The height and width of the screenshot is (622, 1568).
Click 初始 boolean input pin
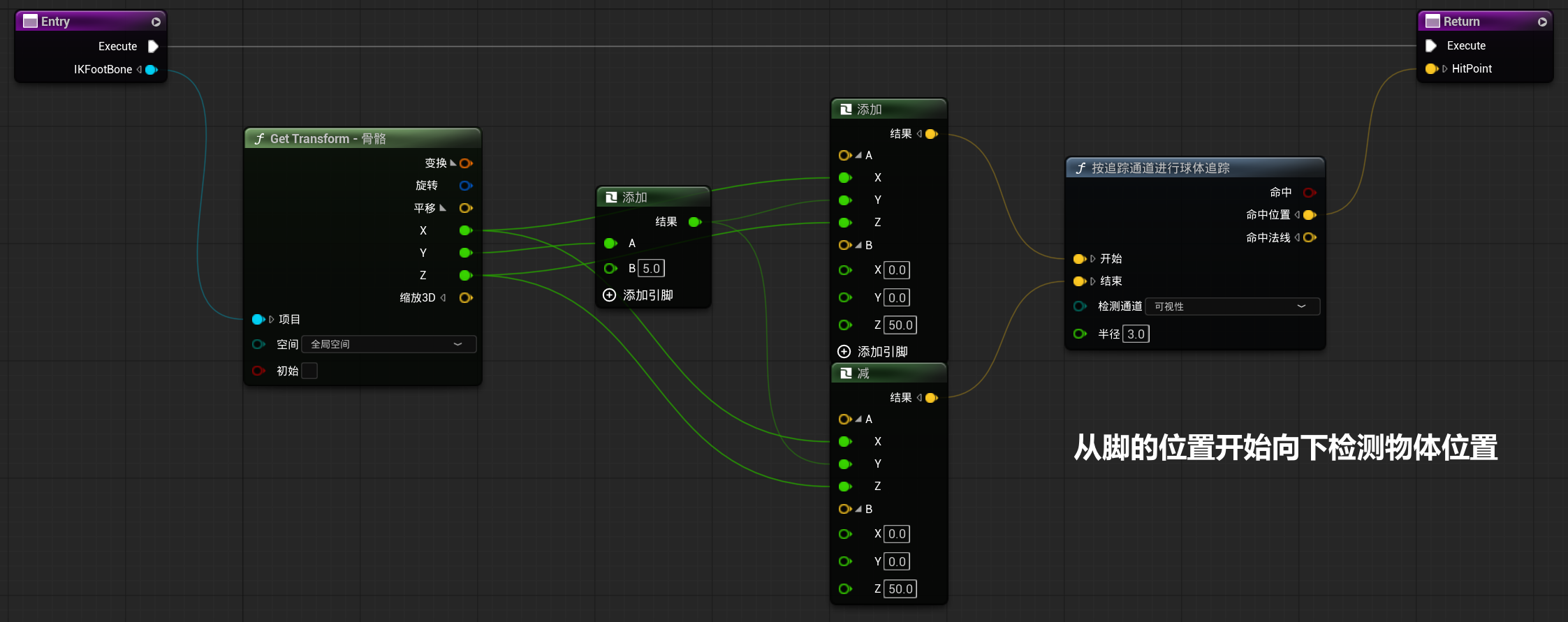pos(258,371)
